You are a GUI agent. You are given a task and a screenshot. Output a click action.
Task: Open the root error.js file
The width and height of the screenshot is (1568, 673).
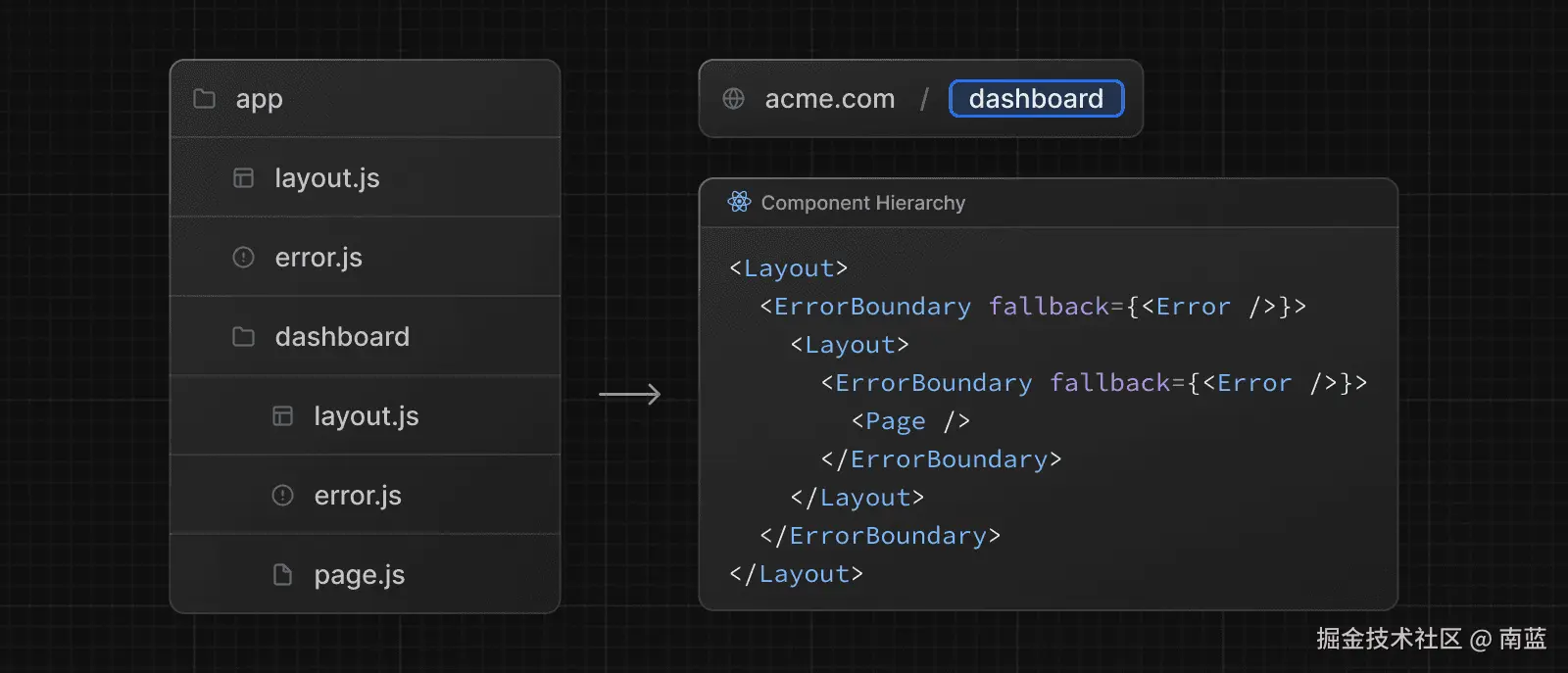tap(318, 258)
